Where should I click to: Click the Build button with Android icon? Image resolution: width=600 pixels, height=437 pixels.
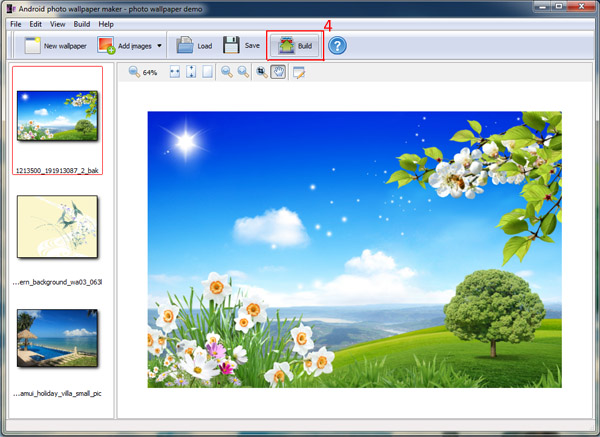296,46
